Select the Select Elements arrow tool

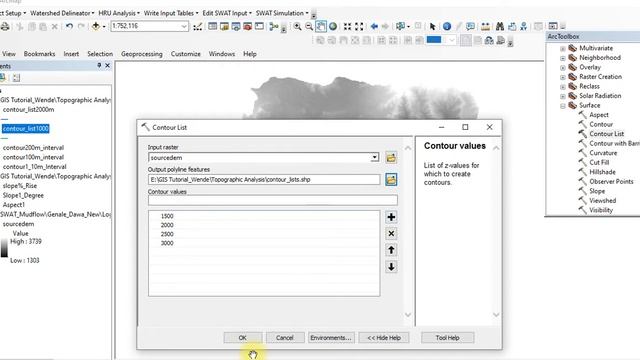(432, 27)
